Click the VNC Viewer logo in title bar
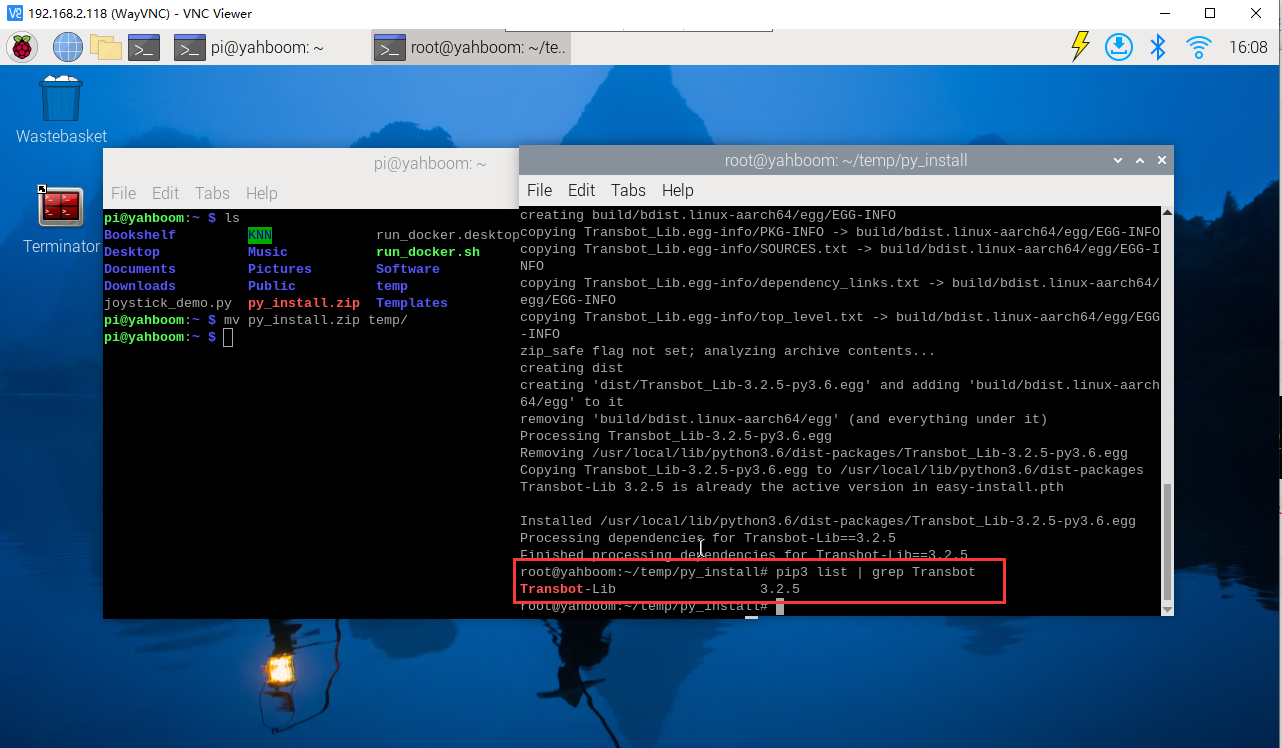The height and width of the screenshot is (748, 1282). point(14,13)
